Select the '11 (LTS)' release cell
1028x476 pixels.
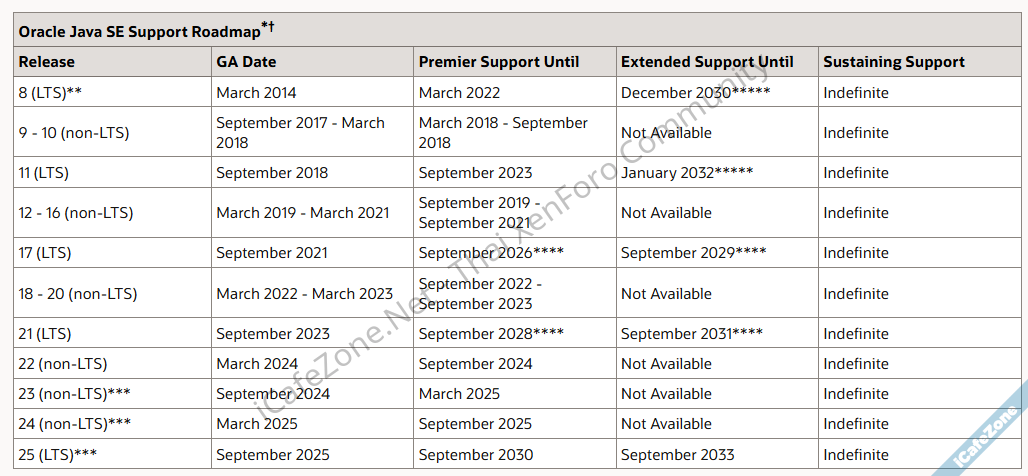(44, 173)
